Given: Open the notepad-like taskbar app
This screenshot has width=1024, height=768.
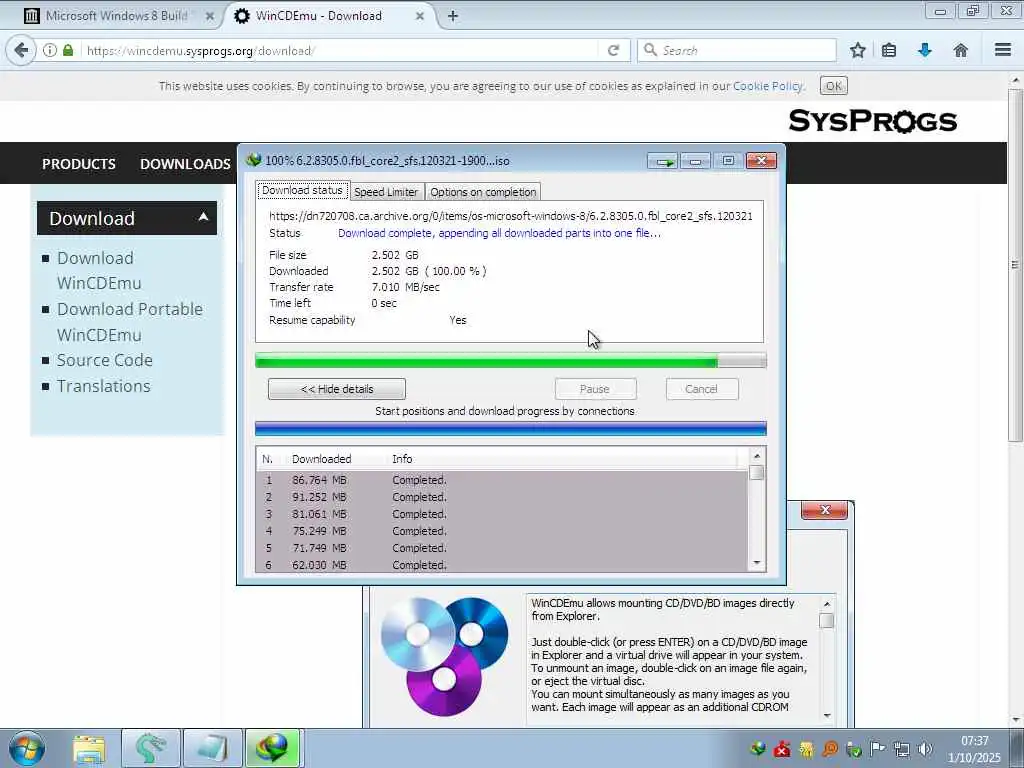Looking at the screenshot, I should tap(213, 748).
